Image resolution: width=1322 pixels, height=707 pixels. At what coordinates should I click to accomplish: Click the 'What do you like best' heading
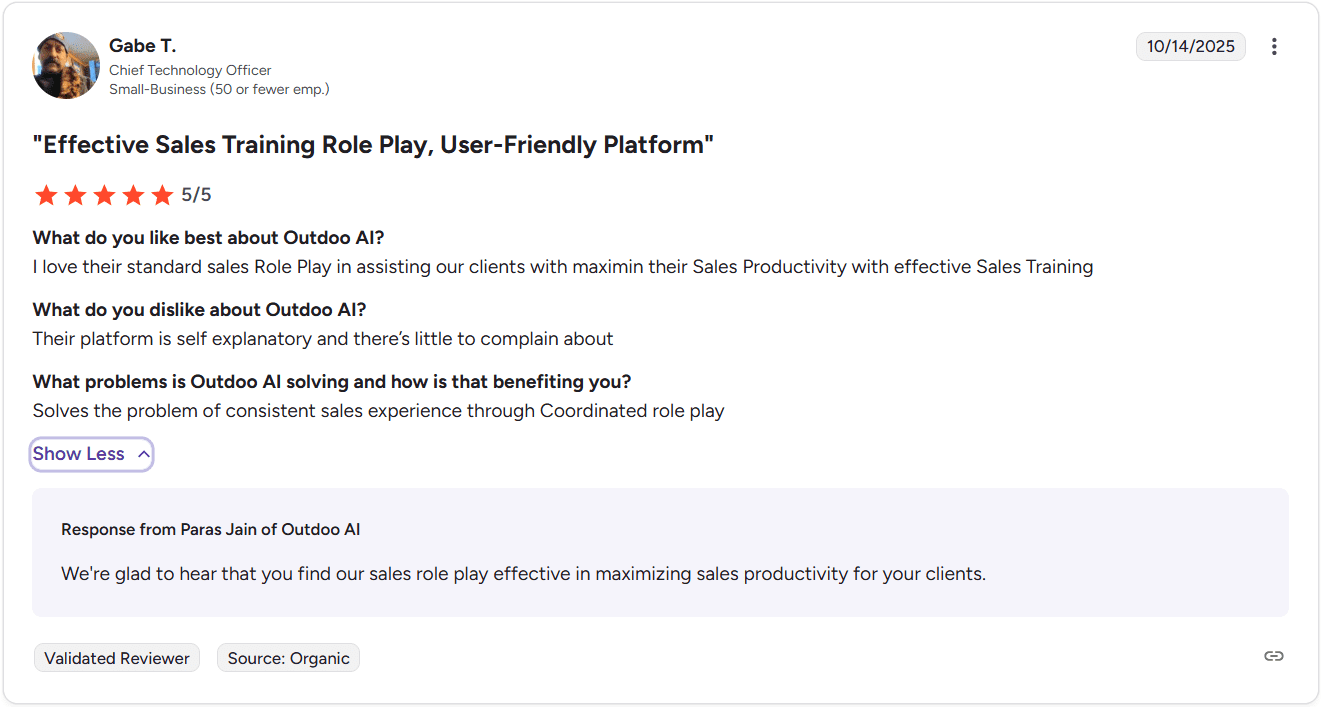pos(208,238)
